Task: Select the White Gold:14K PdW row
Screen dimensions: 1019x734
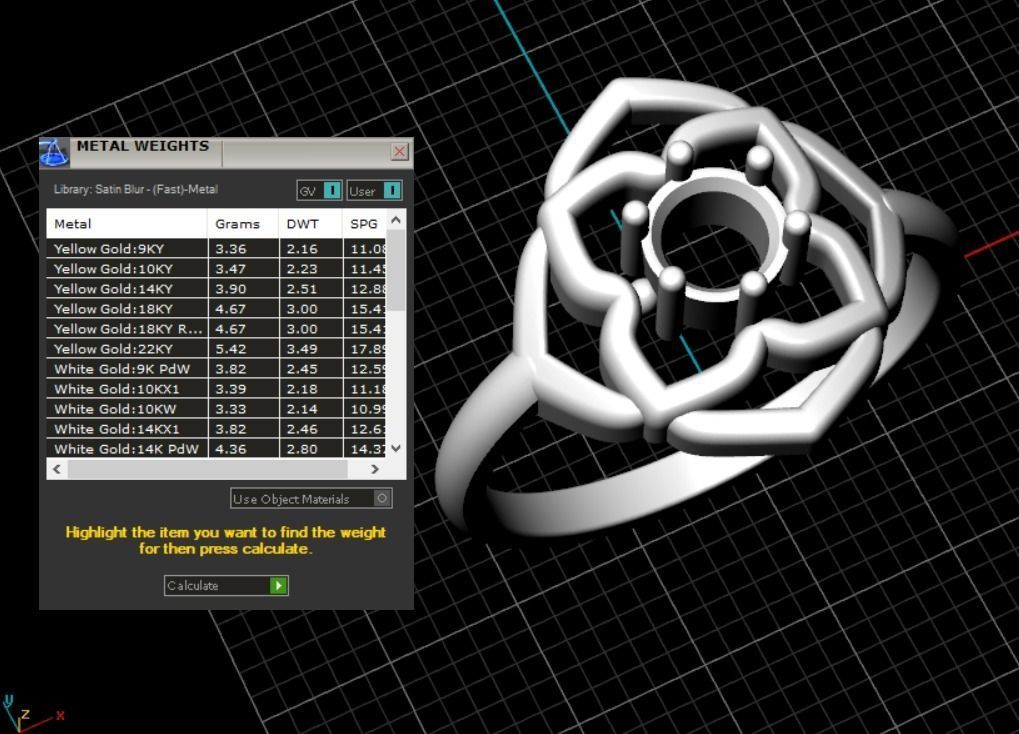Action: click(216, 449)
